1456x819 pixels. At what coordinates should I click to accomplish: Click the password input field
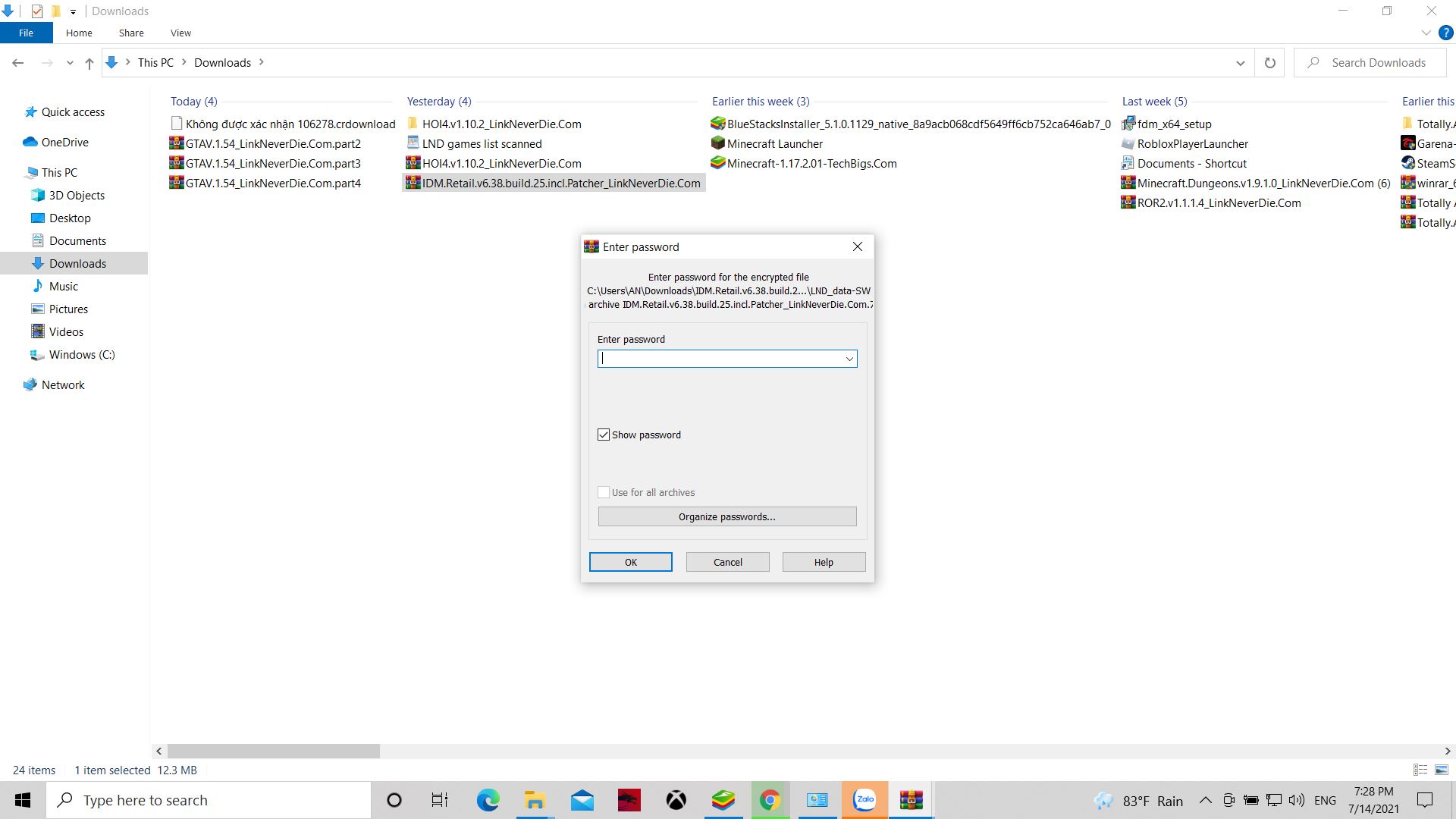click(727, 358)
